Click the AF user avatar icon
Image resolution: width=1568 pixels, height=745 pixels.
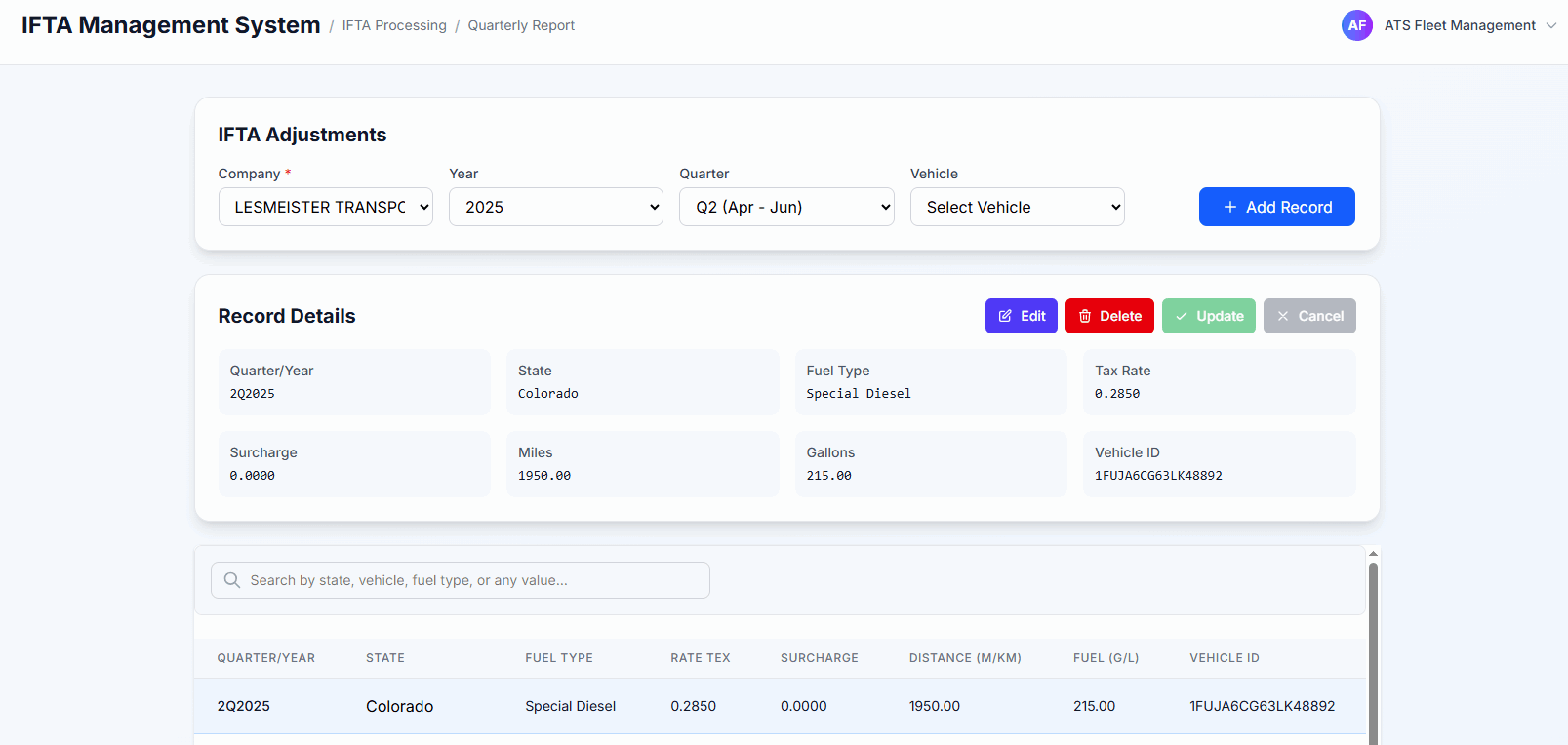click(1356, 25)
